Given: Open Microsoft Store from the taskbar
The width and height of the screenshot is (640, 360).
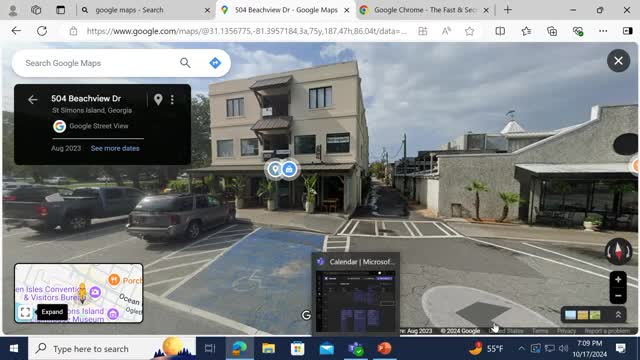Looking at the screenshot, I should point(298,349).
